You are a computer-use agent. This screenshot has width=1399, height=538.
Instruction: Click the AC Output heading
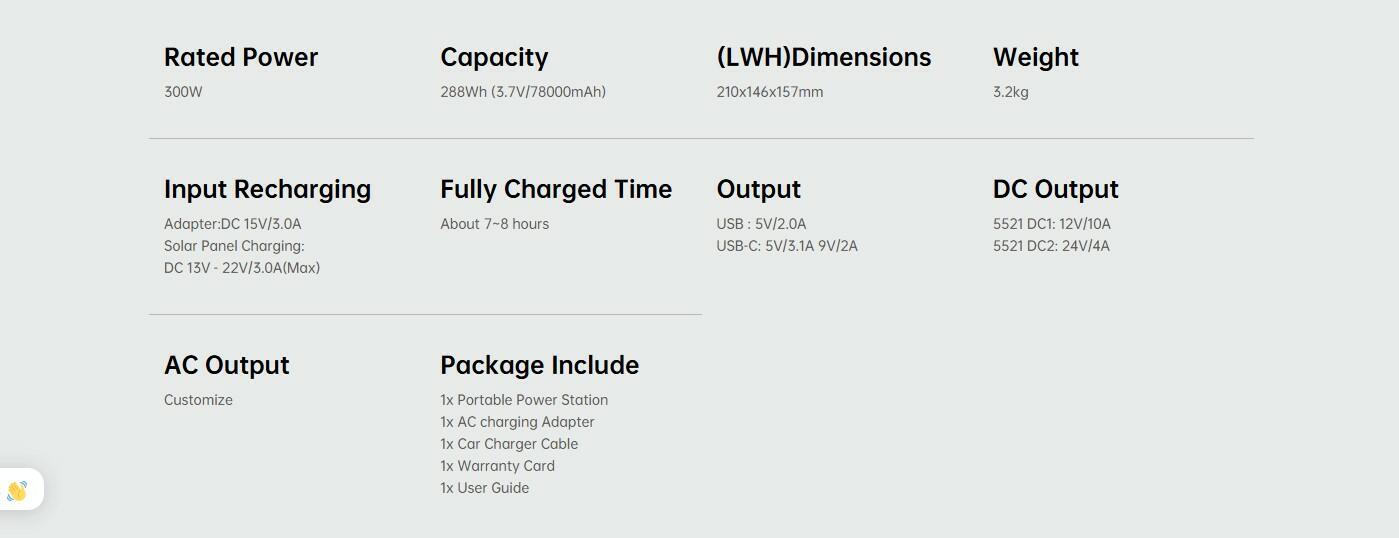coord(226,365)
